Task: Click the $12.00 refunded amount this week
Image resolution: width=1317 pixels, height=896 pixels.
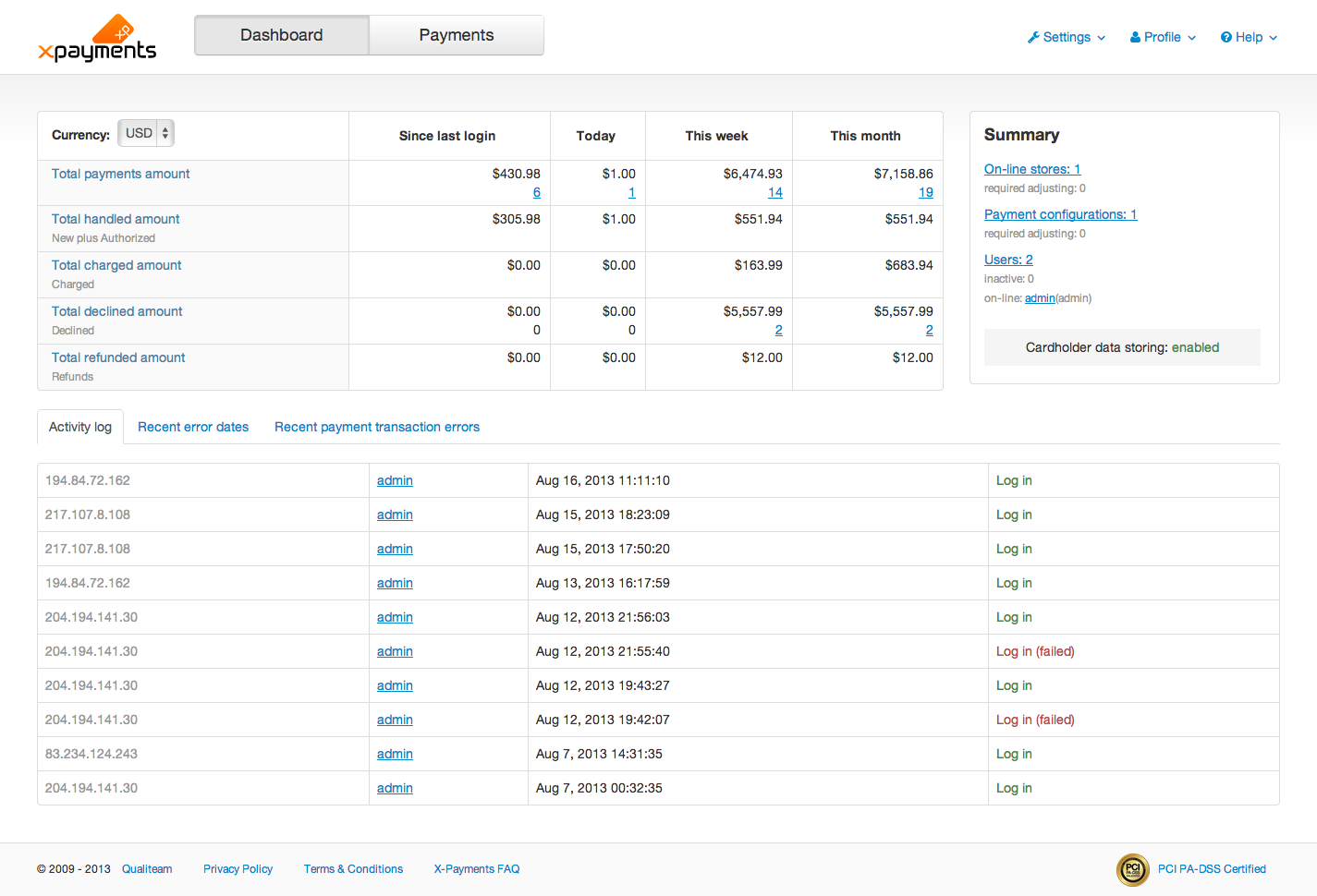Action: [x=762, y=357]
